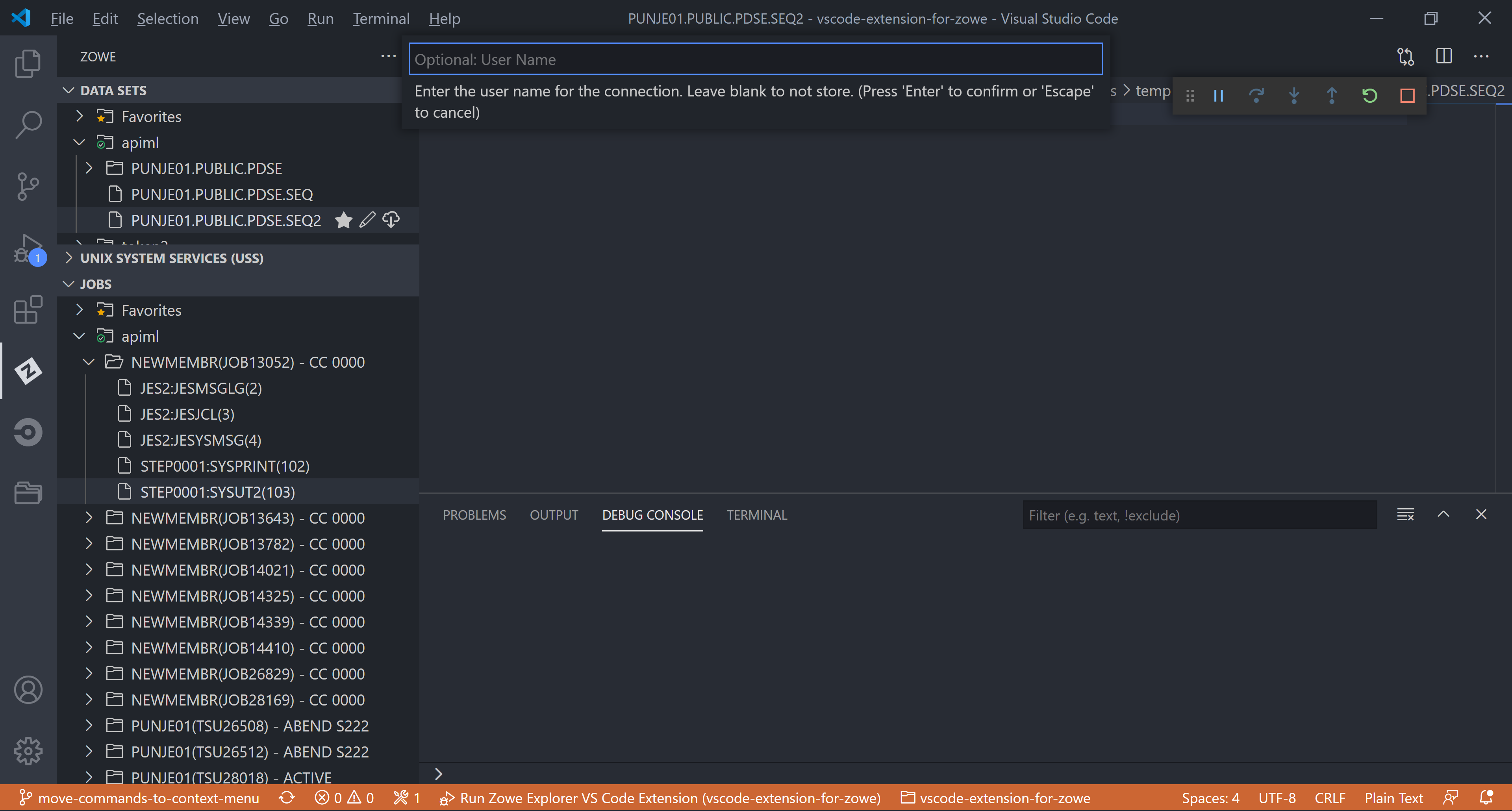
Task: Collapse the JOBS section
Action: [69, 283]
